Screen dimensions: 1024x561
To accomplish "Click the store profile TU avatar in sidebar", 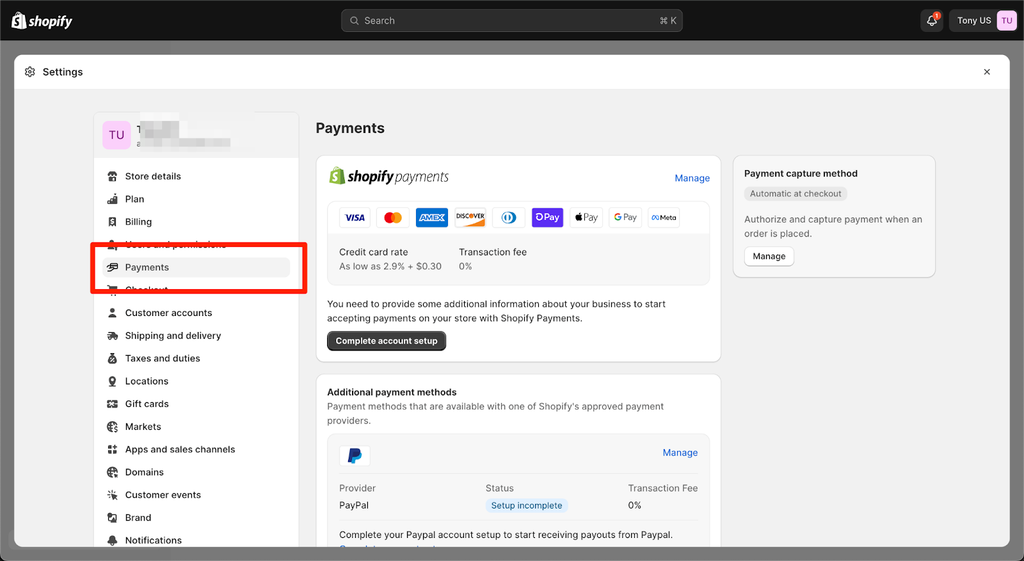I will [116, 135].
